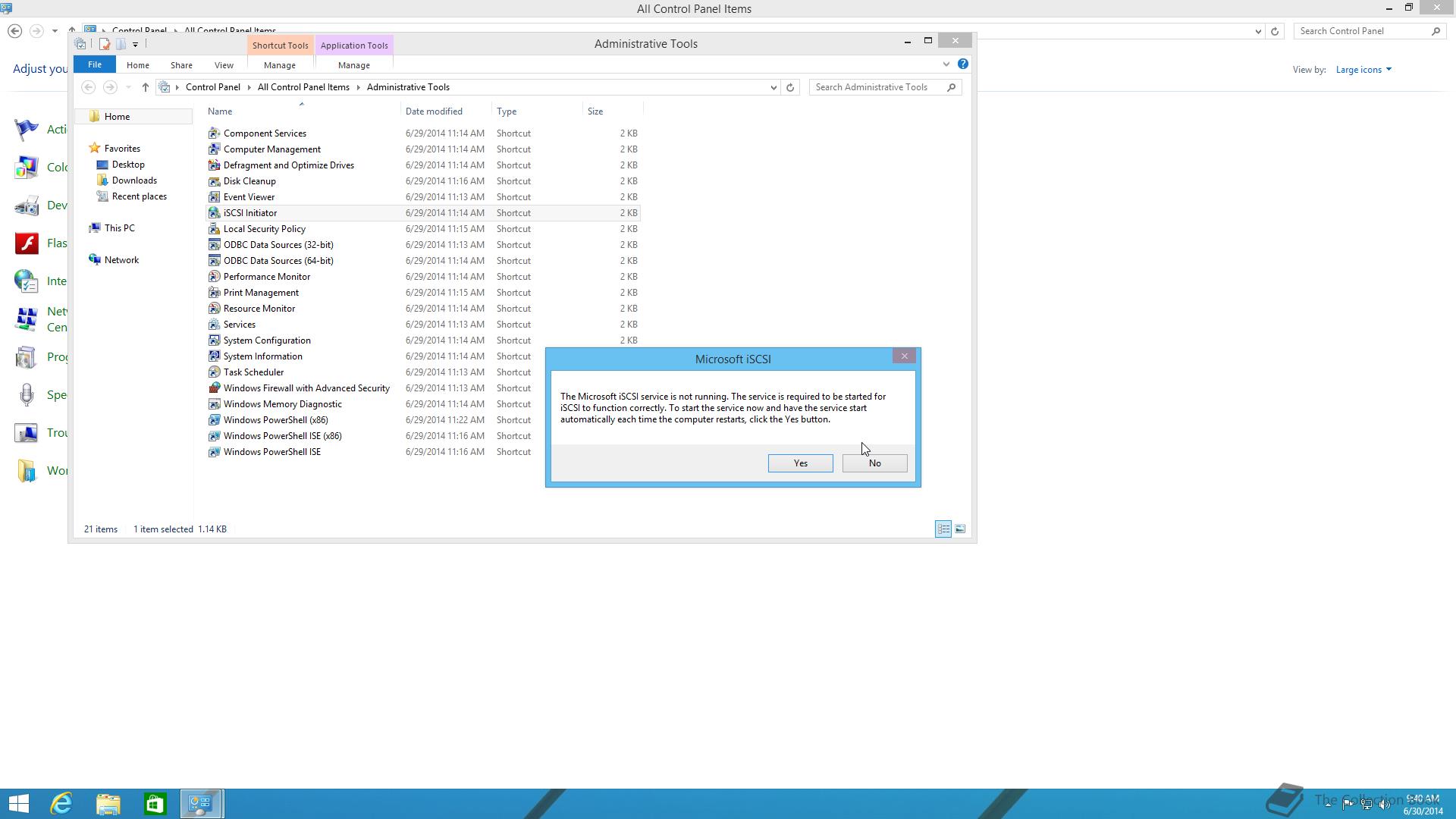Switch to large icons view in status bar
1456x819 pixels.
pyautogui.click(x=960, y=529)
